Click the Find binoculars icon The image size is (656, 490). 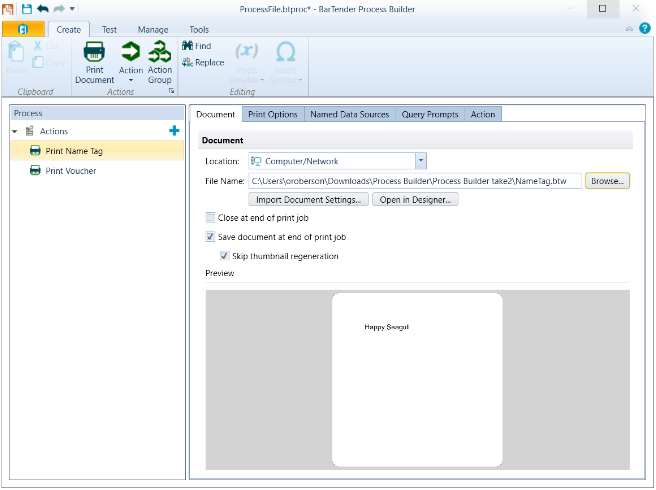tap(187, 46)
